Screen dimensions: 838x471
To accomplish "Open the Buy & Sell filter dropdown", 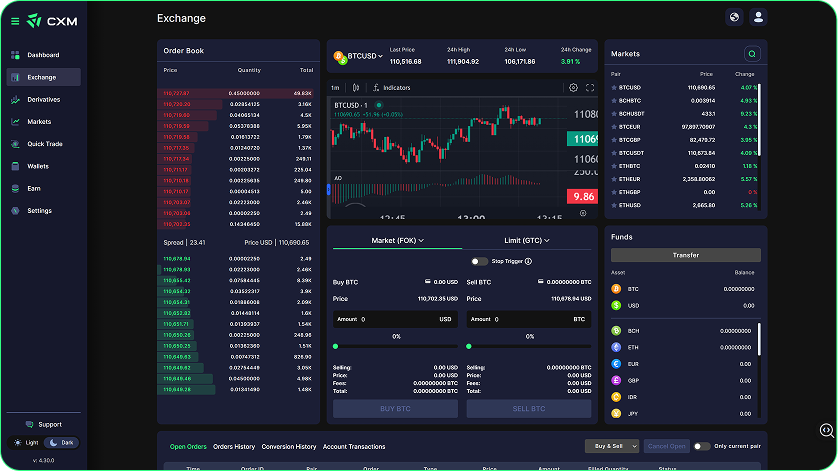I will (x=610, y=446).
